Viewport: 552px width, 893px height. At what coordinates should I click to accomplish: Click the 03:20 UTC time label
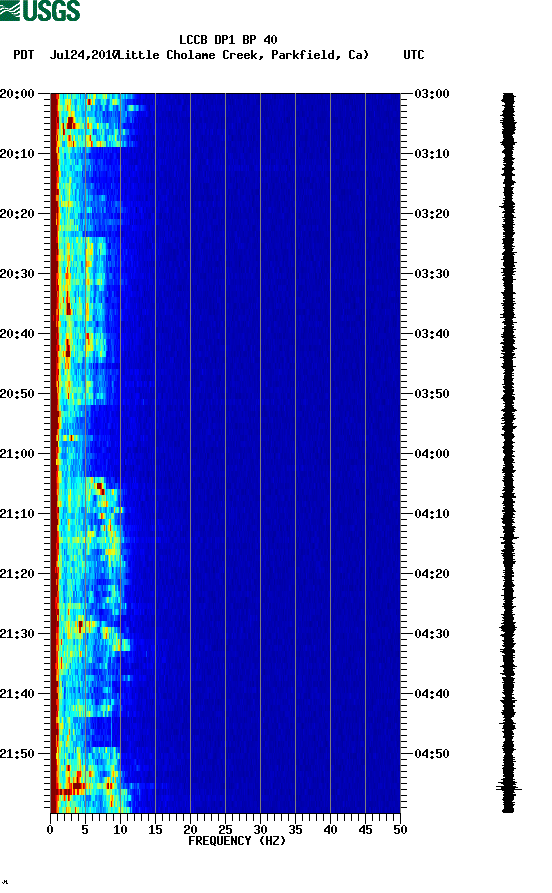click(x=432, y=214)
